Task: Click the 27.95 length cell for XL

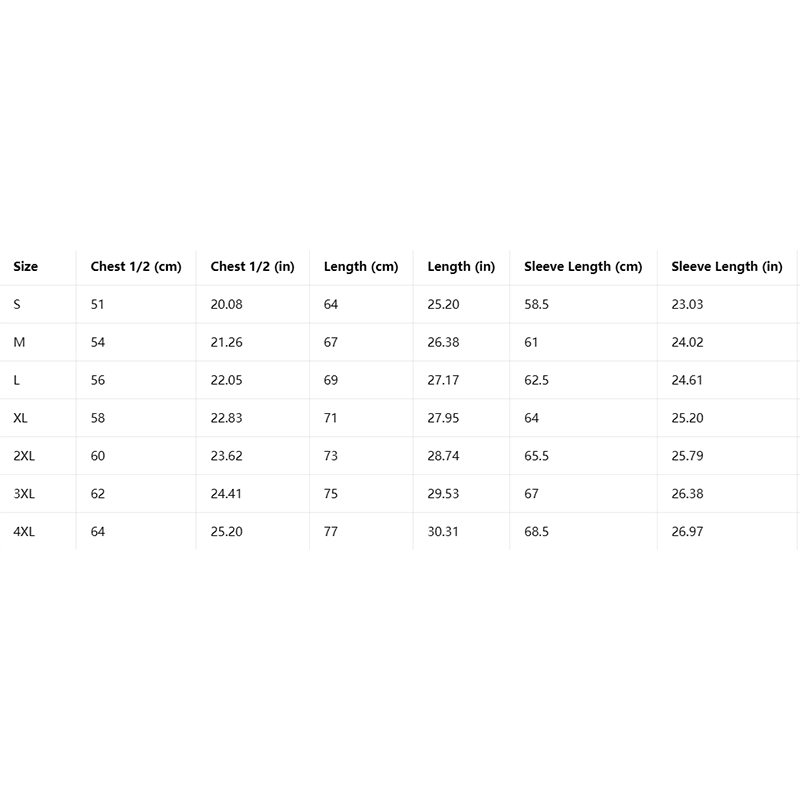Action: click(x=443, y=418)
